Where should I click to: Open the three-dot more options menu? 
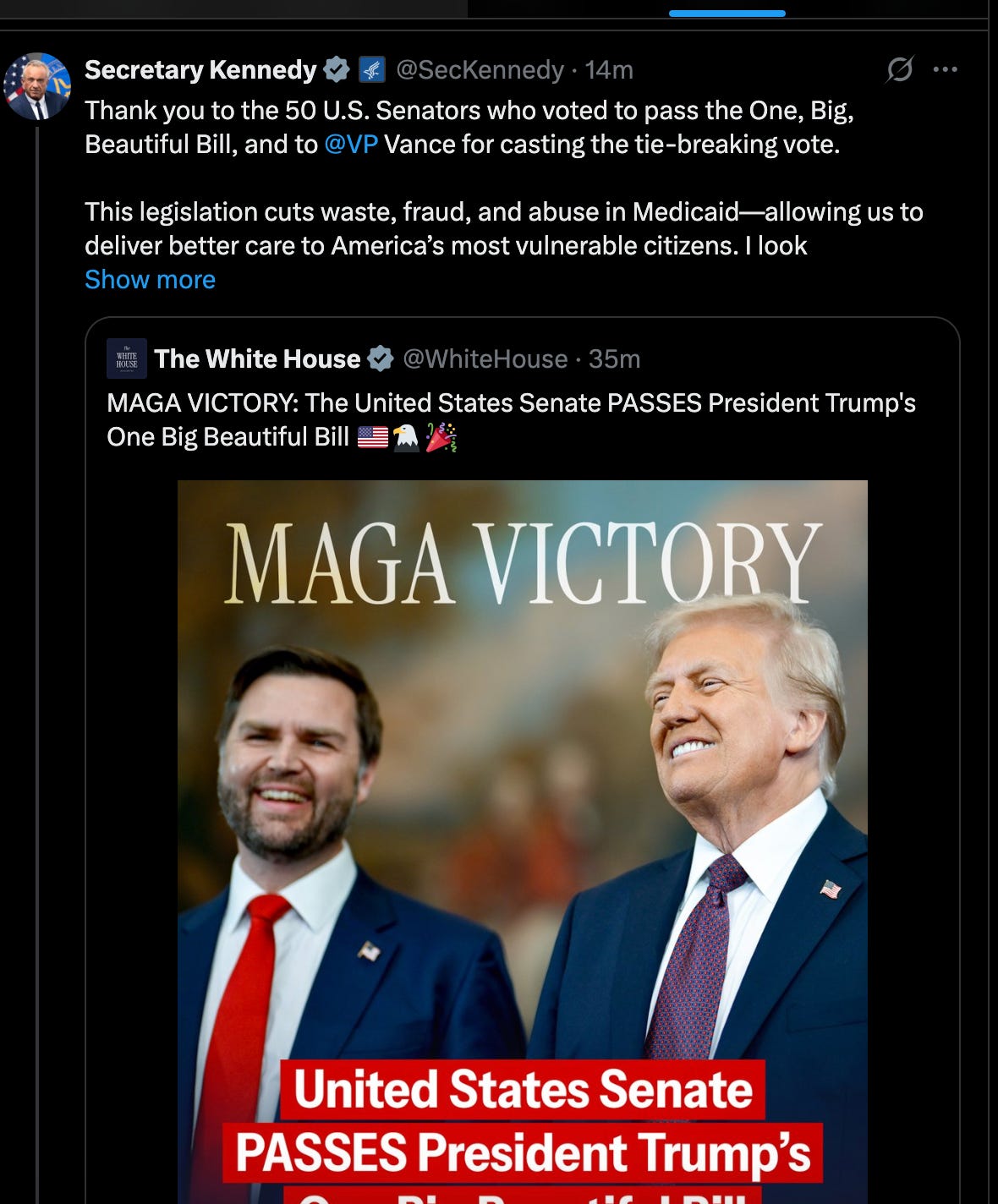pos(945,69)
